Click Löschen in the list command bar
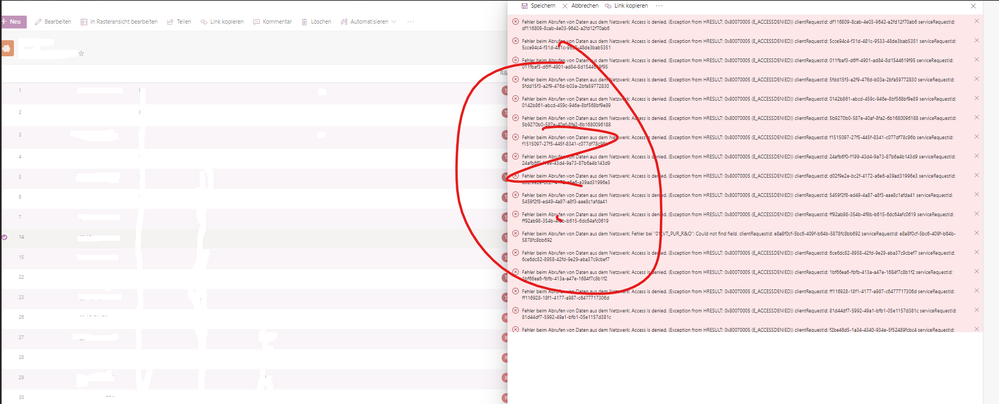The height and width of the screenshot is (404, 999). pyautogui.click(x=316, y=22)
